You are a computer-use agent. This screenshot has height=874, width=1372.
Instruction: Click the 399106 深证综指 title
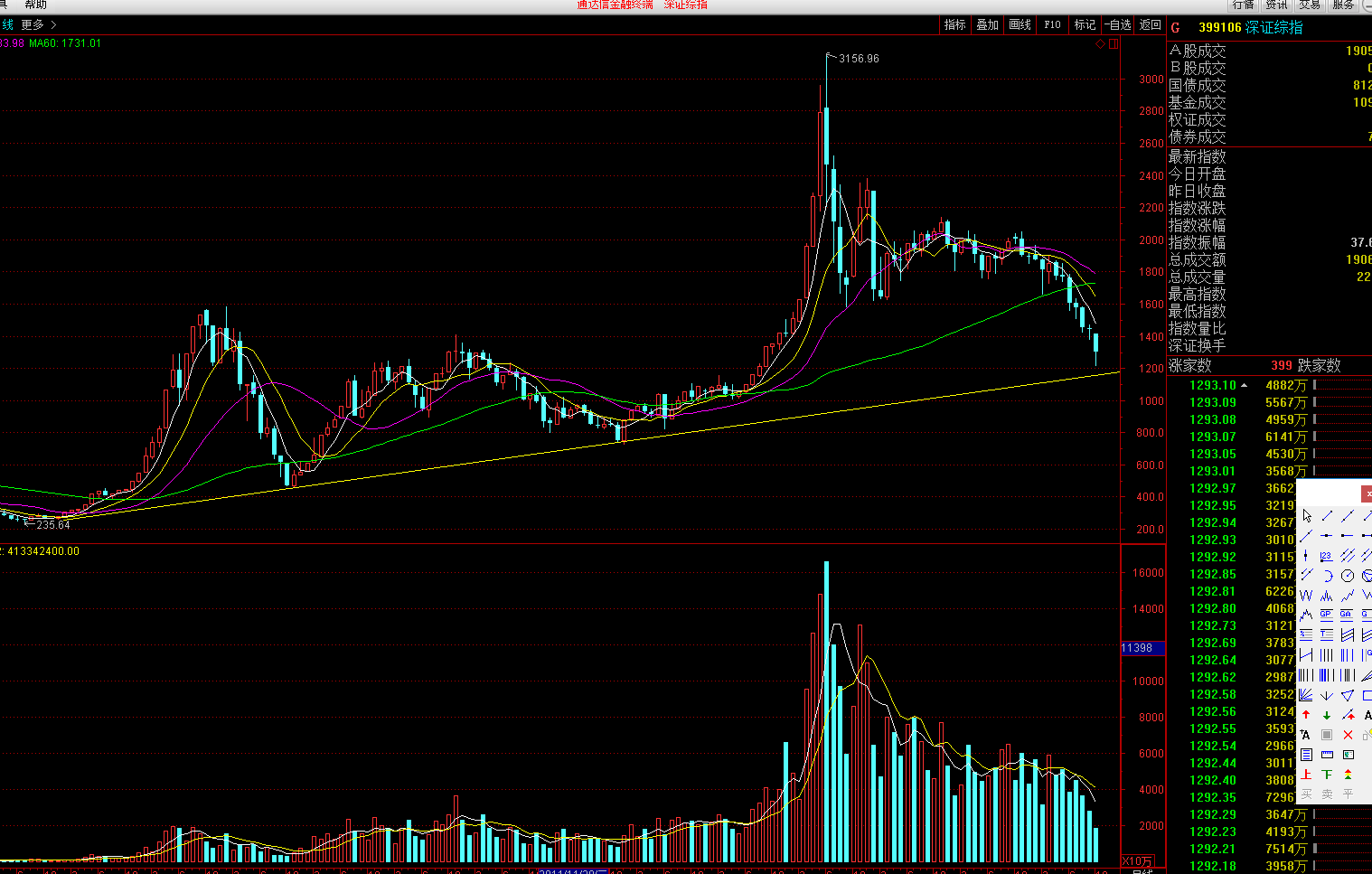click(x=1251, y=28)
